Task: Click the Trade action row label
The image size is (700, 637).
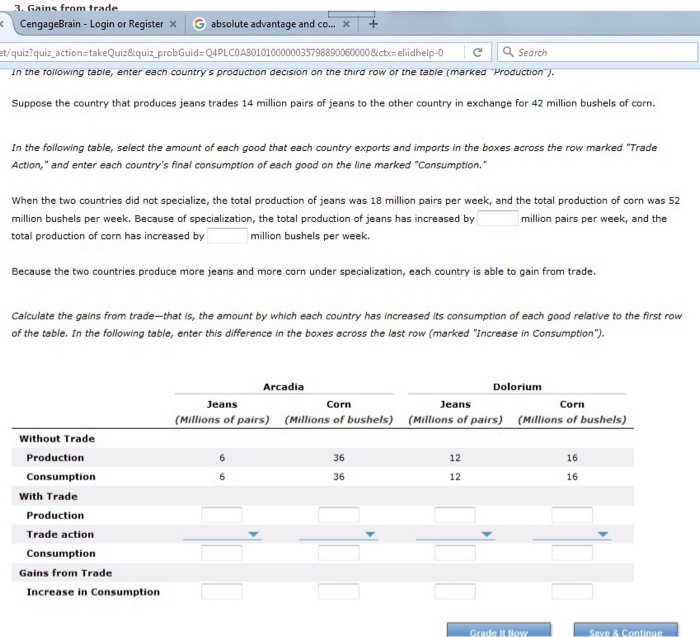Action: click(60, 534)
